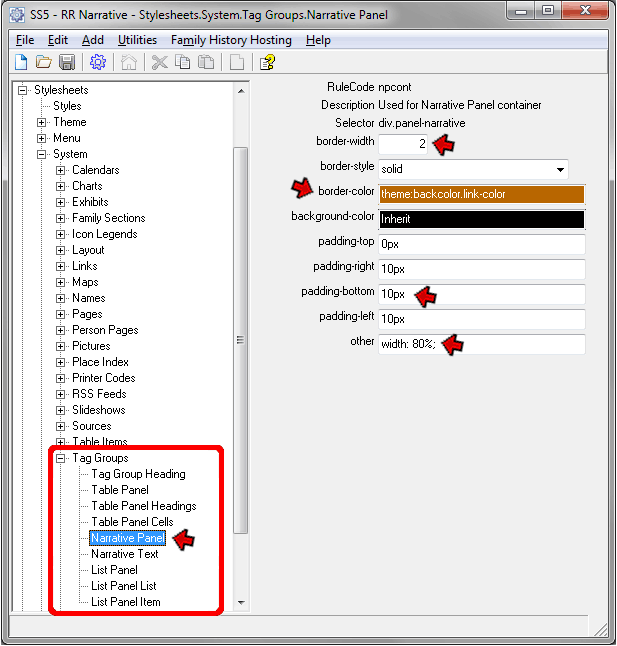Image resolution: width=617 pixels, height=646 pixels.
Task: Click the Copy toolbar icon
Action: coord(182,62)
